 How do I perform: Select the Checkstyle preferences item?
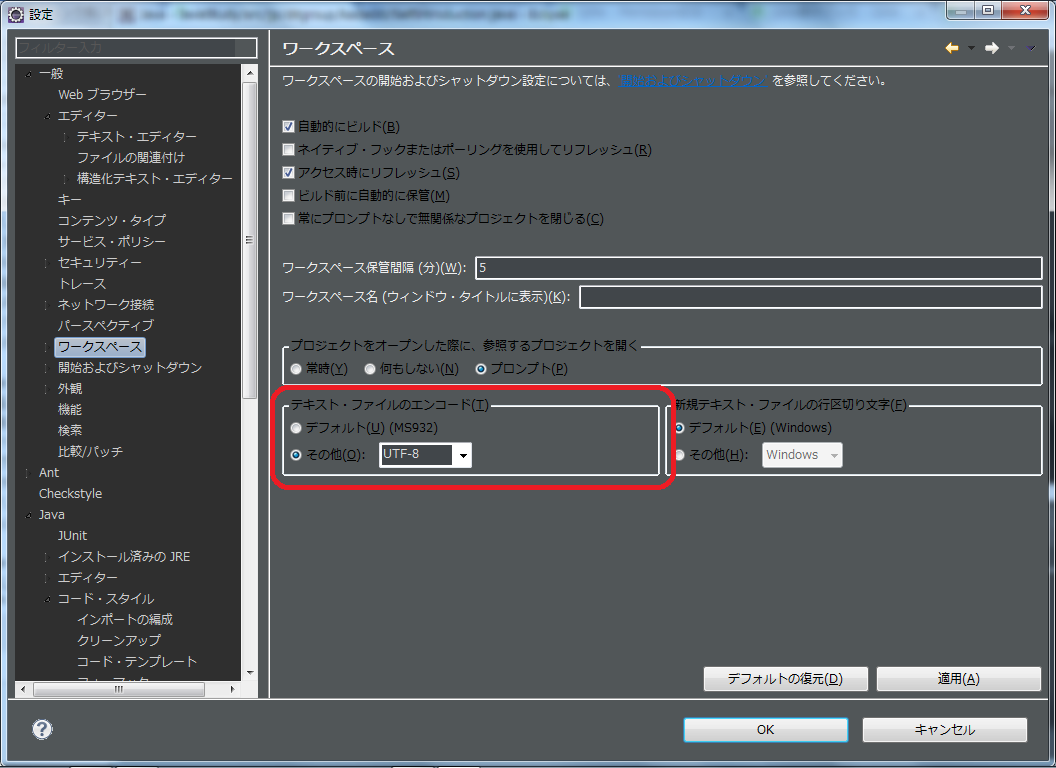coord(70,494)
